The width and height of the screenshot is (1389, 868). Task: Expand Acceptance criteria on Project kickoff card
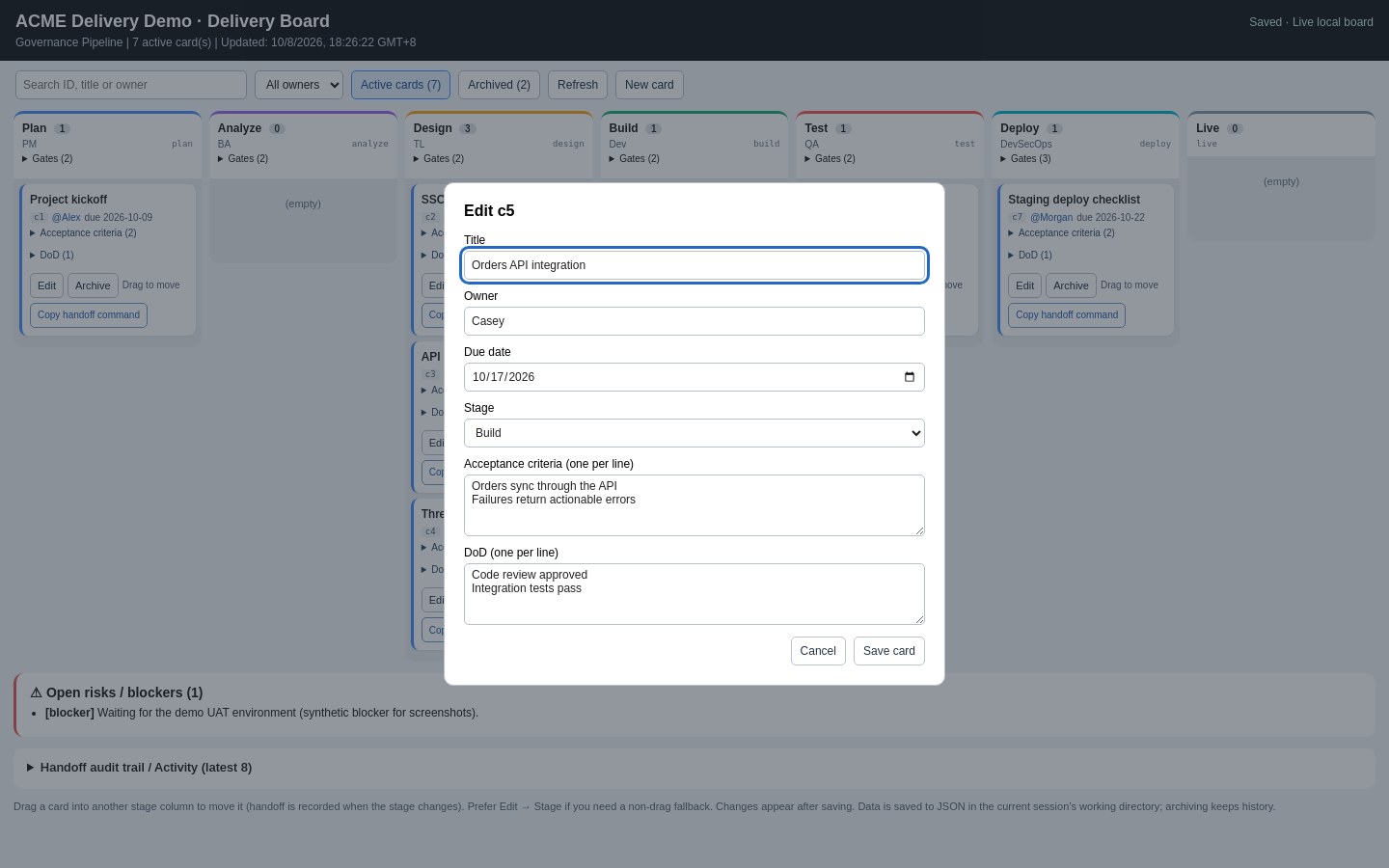point(83,232)
